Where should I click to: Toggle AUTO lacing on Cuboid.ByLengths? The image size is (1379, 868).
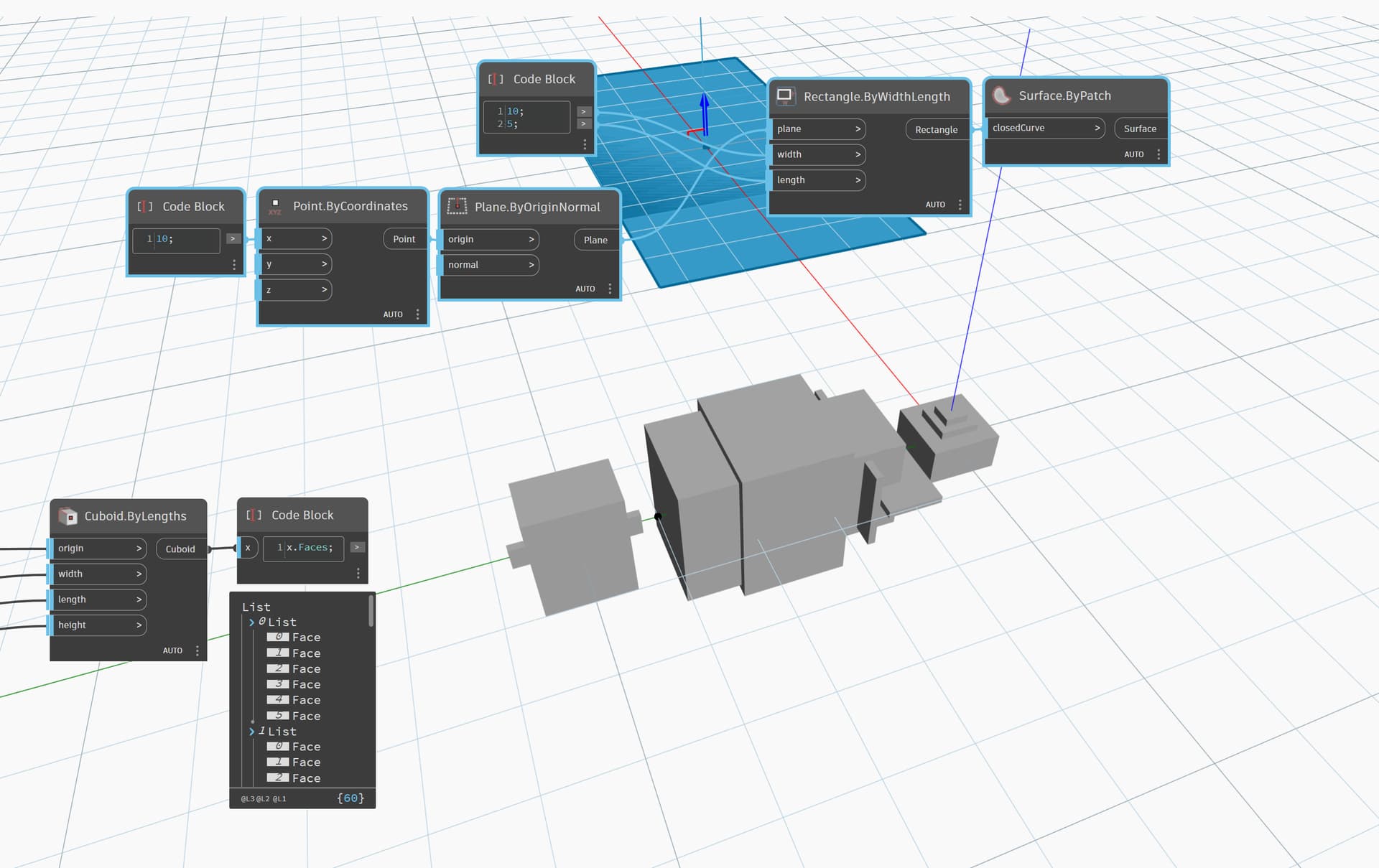click(172, 650)
